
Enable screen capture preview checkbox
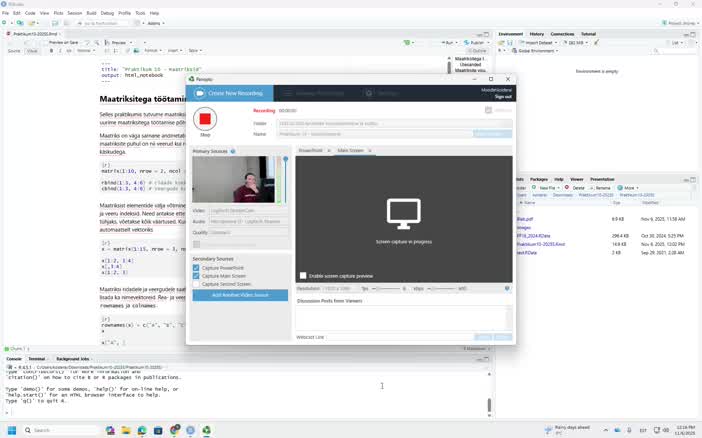coord(303,276)
